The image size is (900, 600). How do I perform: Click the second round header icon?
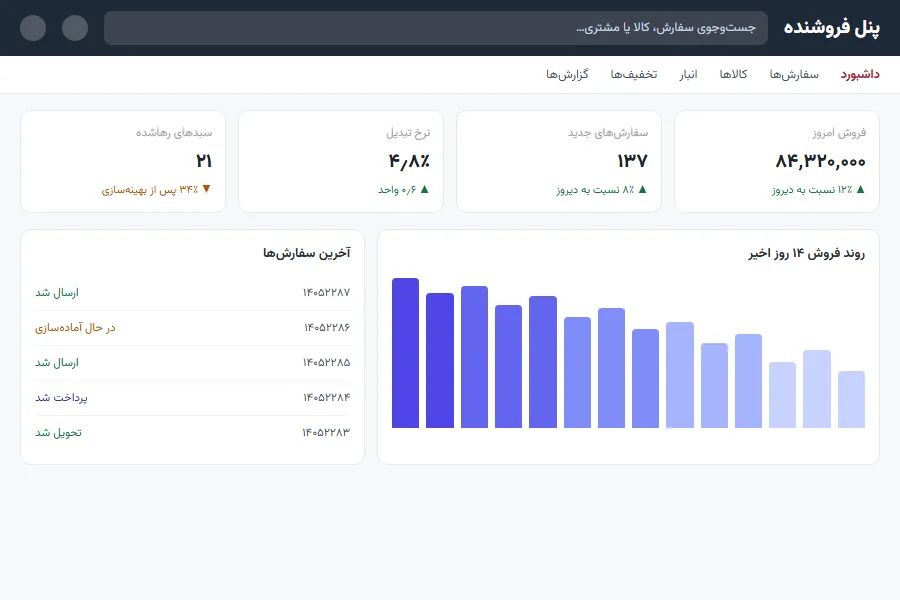(75, 28)
